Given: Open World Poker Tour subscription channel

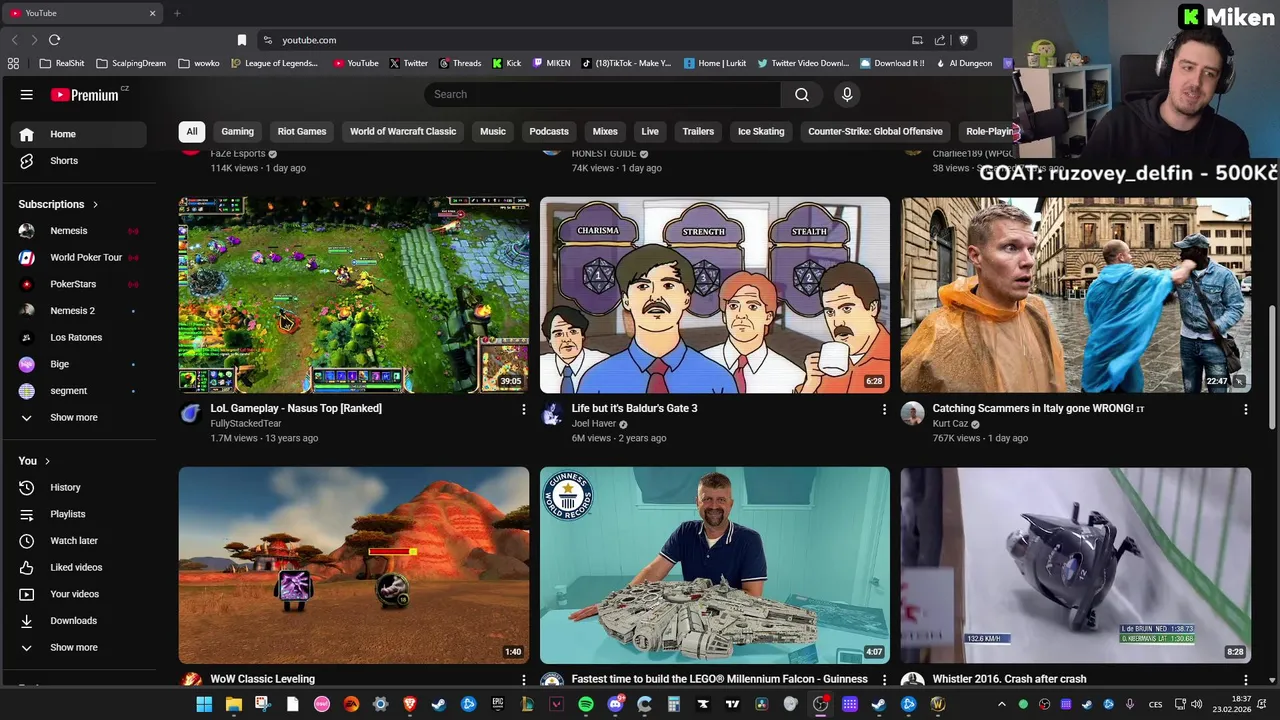Looking at the screenshot, I should [x=78, y=257].
